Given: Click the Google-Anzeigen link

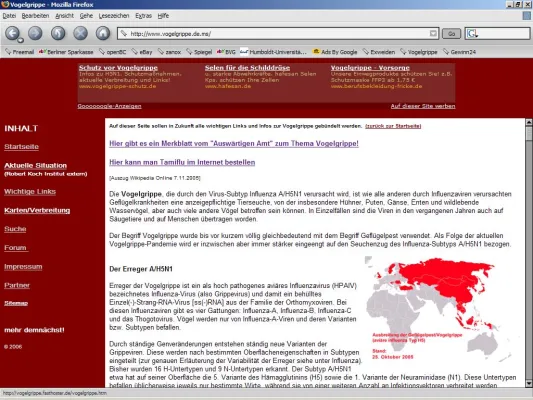Looking at the screenshot, I should click(109, 106).
